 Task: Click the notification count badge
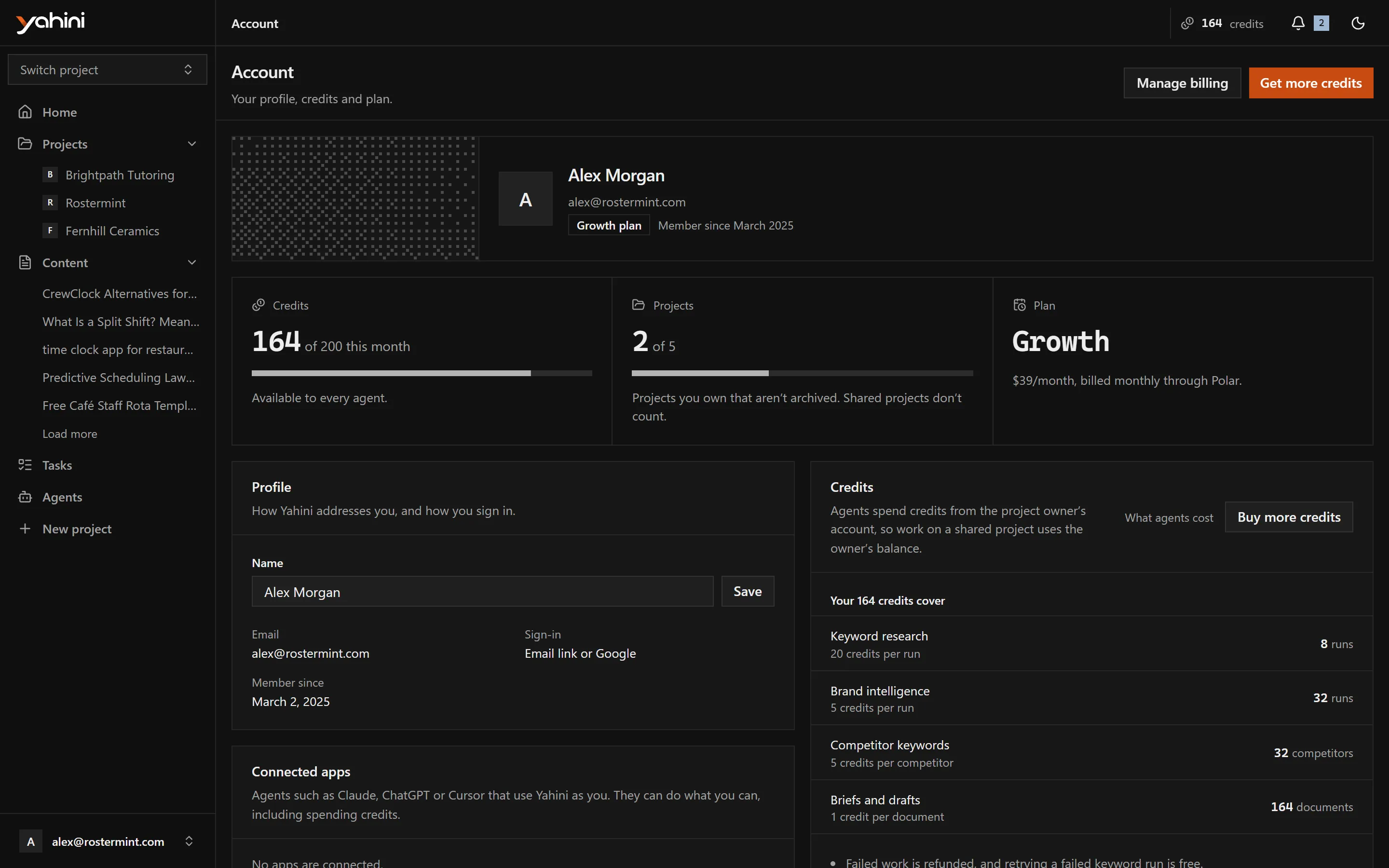point(1321,23)
